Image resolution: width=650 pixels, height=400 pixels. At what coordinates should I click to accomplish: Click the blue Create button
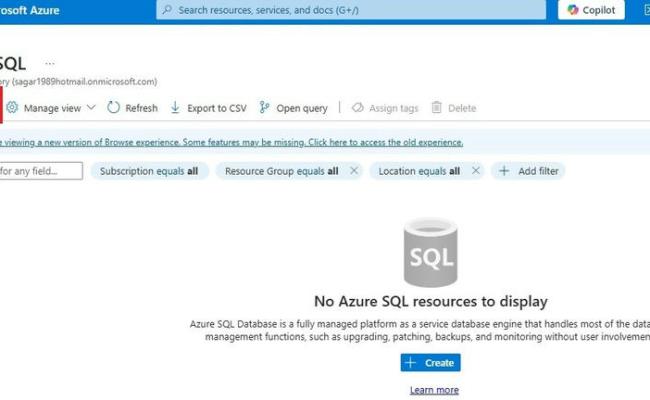coord(430,363)
